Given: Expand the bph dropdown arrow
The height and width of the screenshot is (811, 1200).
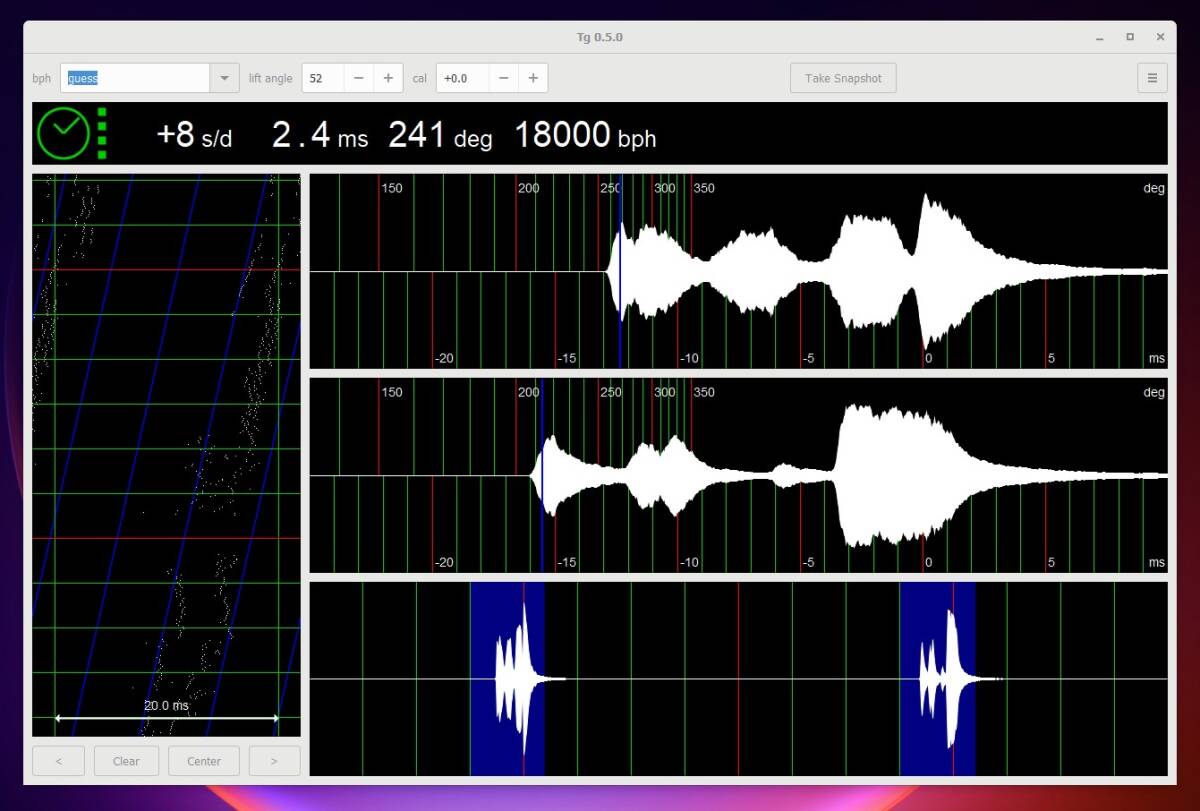Looking at the screenshot, I should point(224,78).
